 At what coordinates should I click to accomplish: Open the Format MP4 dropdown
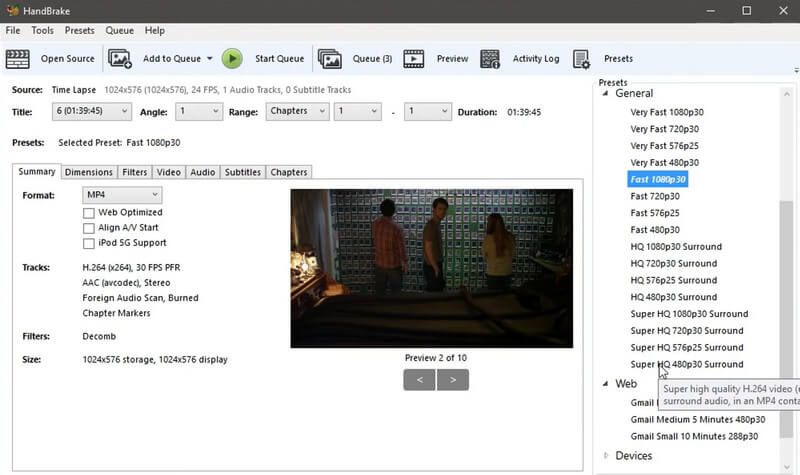(121, 195)
